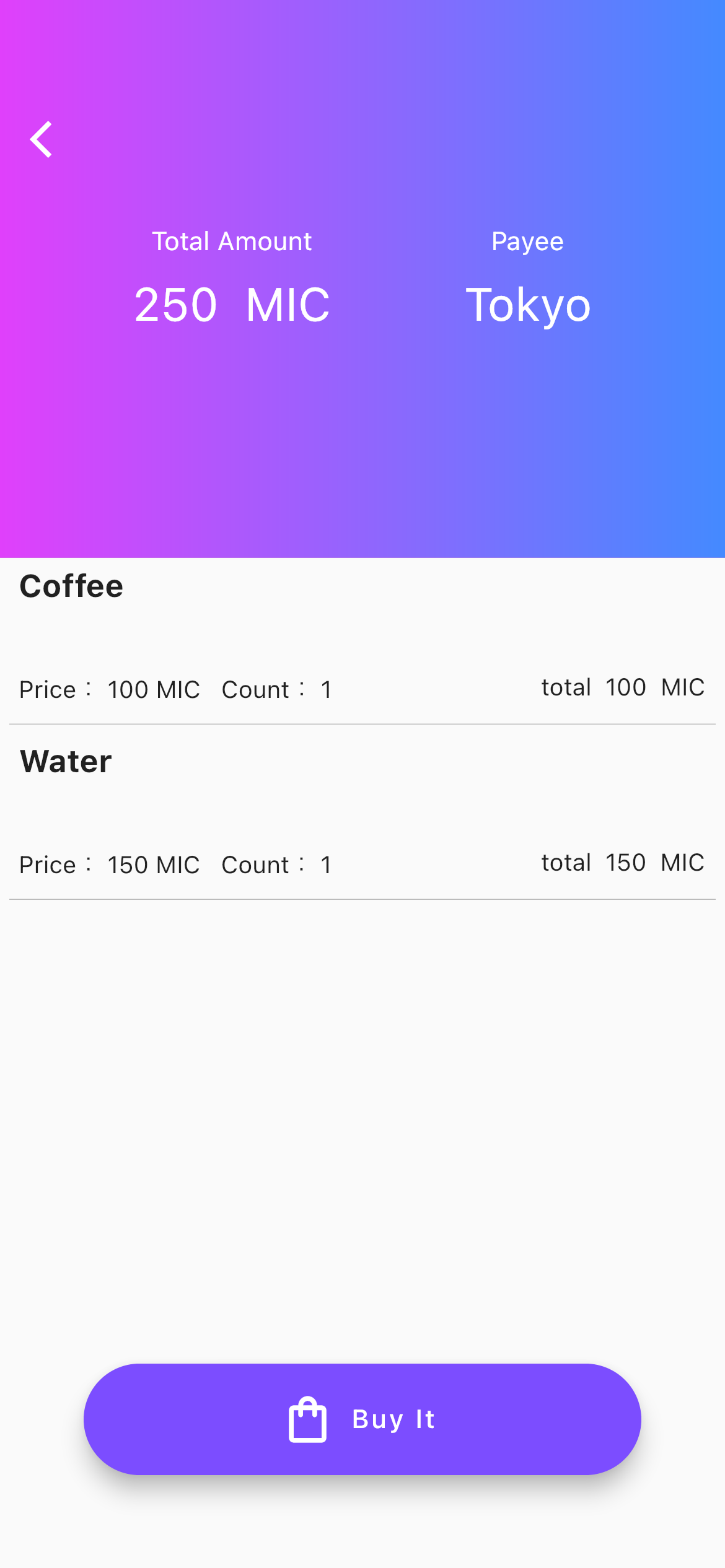The height and width of the screenshot is (1568, 725).
Task: Click the Payee label
Action: [x=527, y=242]
